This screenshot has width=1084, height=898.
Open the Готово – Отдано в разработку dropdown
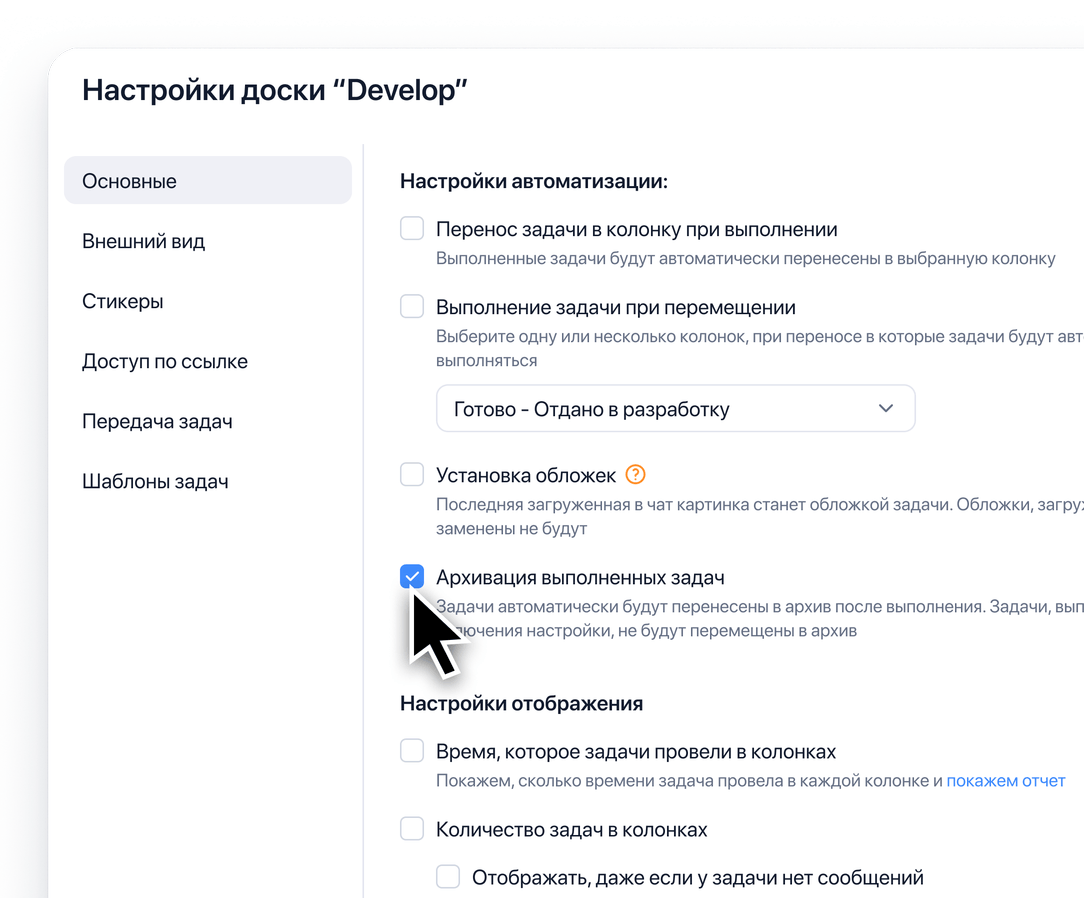click(x=675, y=408)
